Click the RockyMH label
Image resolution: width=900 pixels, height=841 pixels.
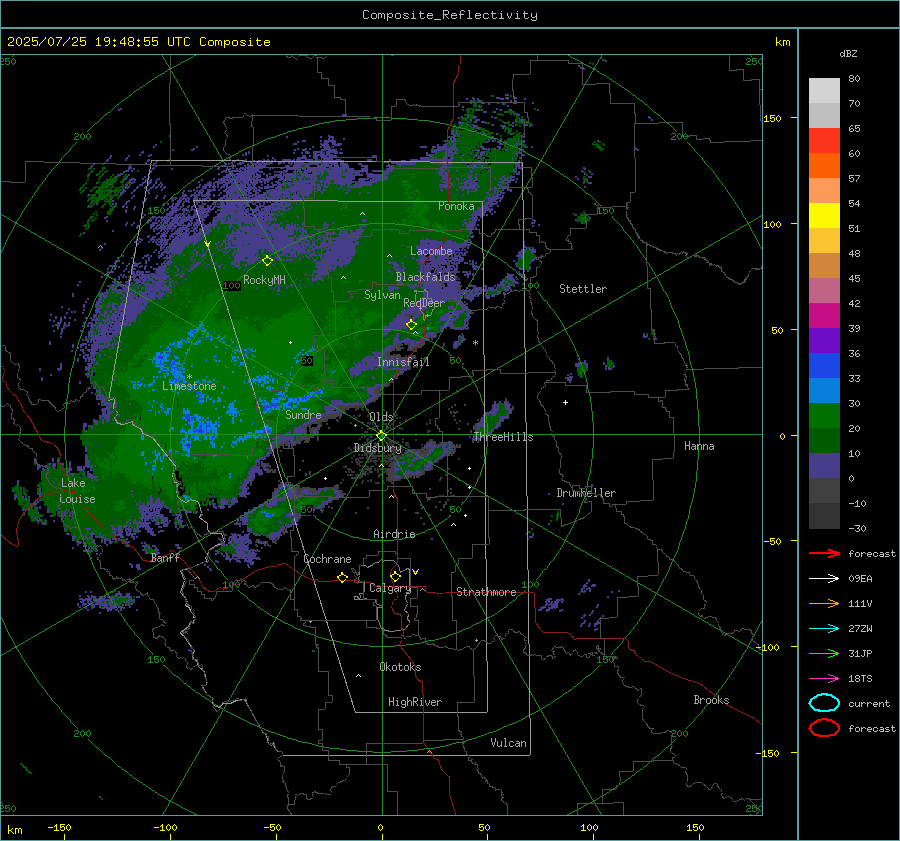click(264, 280)
